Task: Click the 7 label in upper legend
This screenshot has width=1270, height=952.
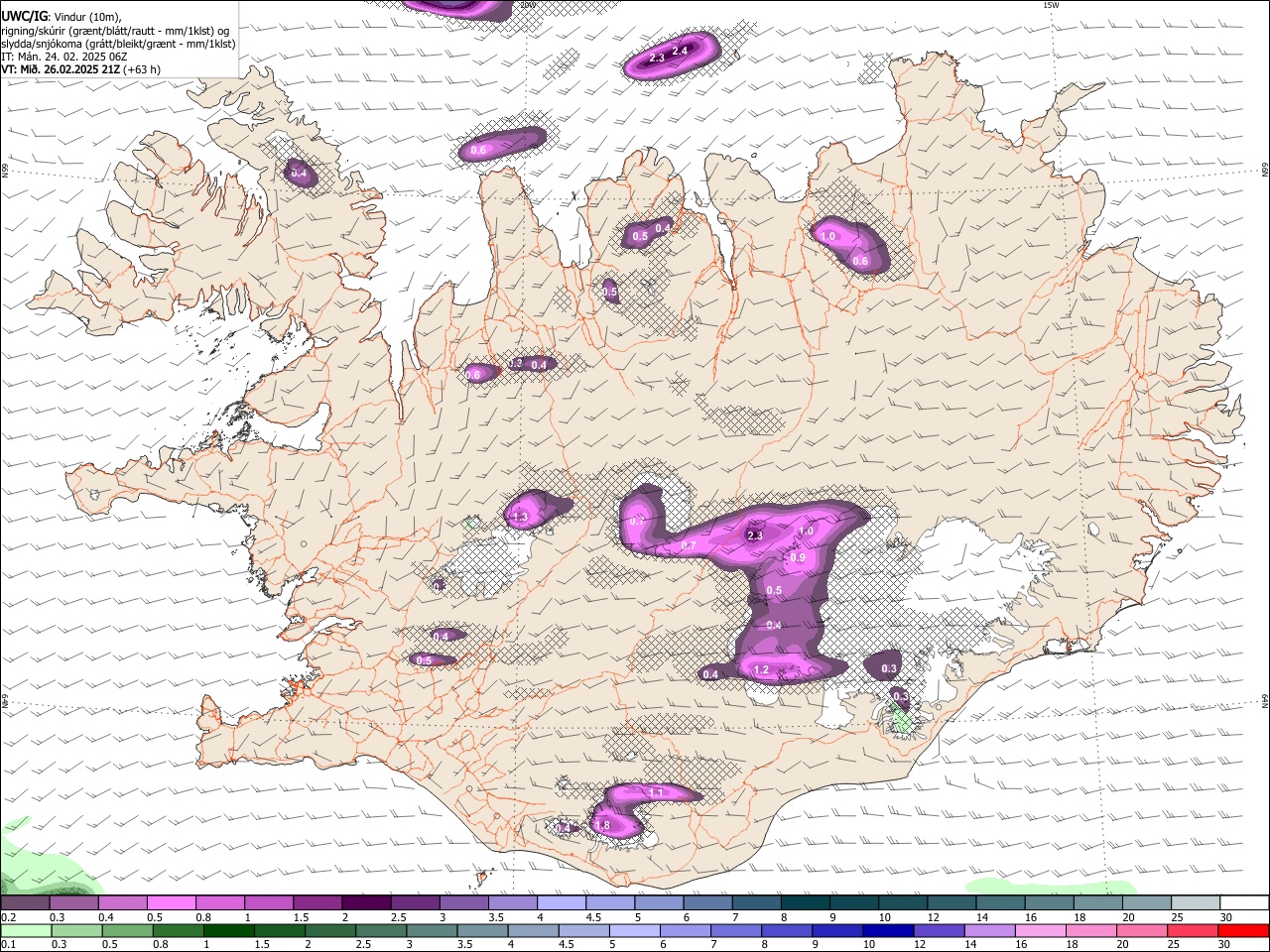Action: (x=733, y=917)
